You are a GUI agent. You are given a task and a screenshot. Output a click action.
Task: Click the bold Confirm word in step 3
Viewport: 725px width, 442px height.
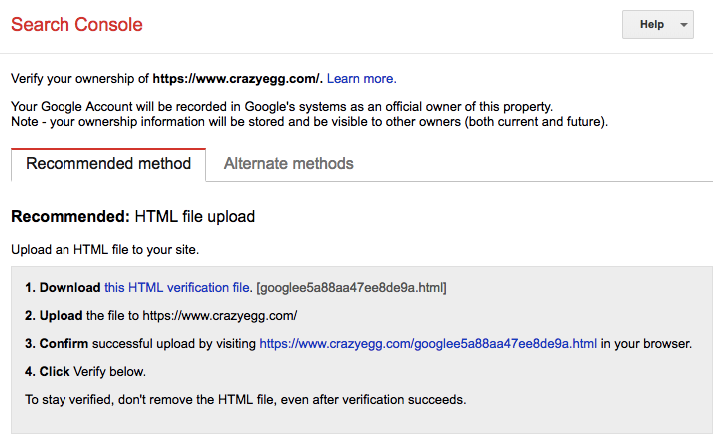coord(64,344)
